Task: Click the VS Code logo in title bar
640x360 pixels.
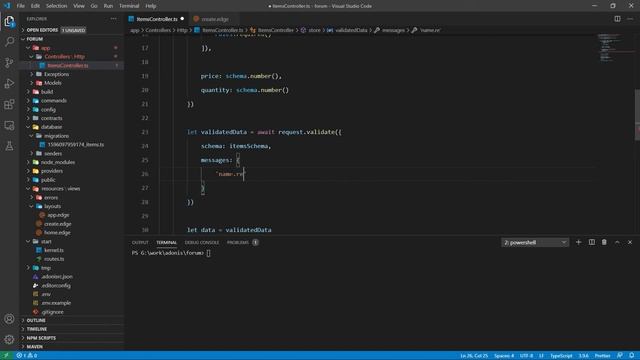Action: click(7, 6)
